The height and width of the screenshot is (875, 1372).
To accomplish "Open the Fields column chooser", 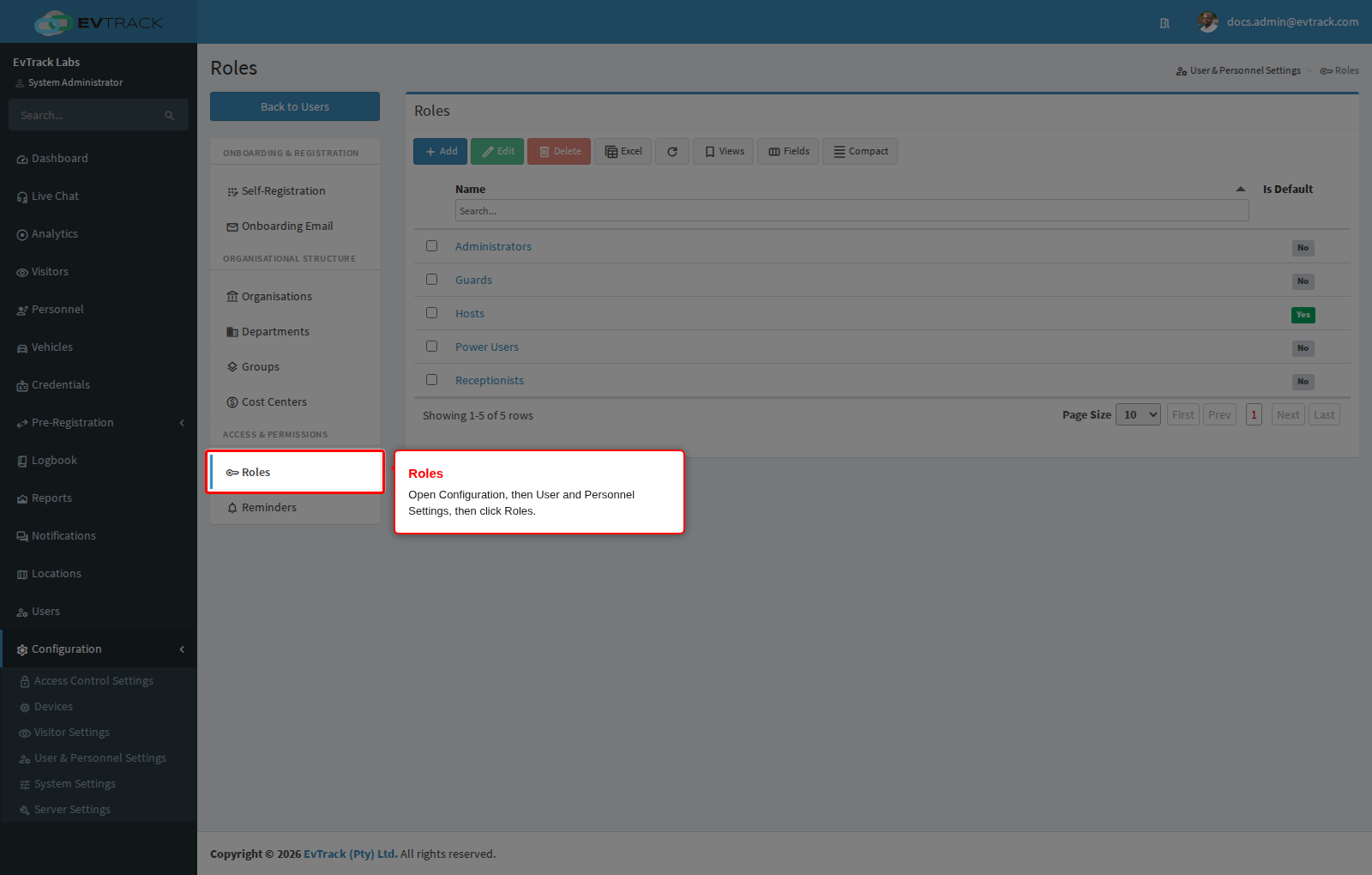I will click(789, 152).
